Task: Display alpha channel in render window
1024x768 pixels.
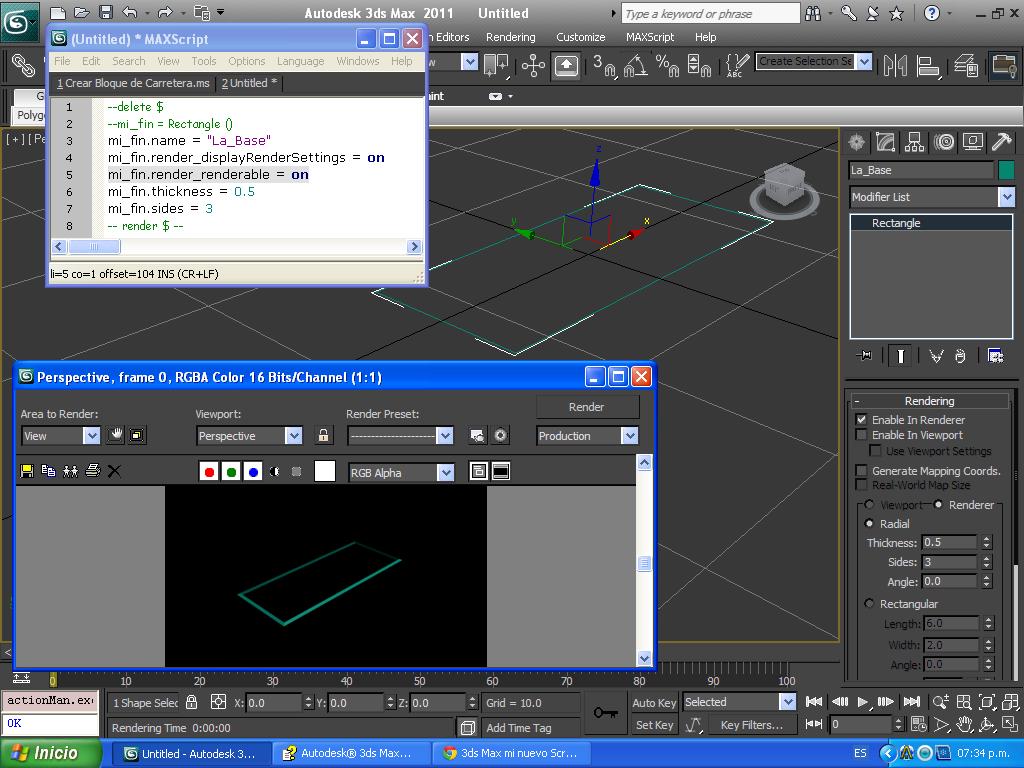Action: click(275, 472)
